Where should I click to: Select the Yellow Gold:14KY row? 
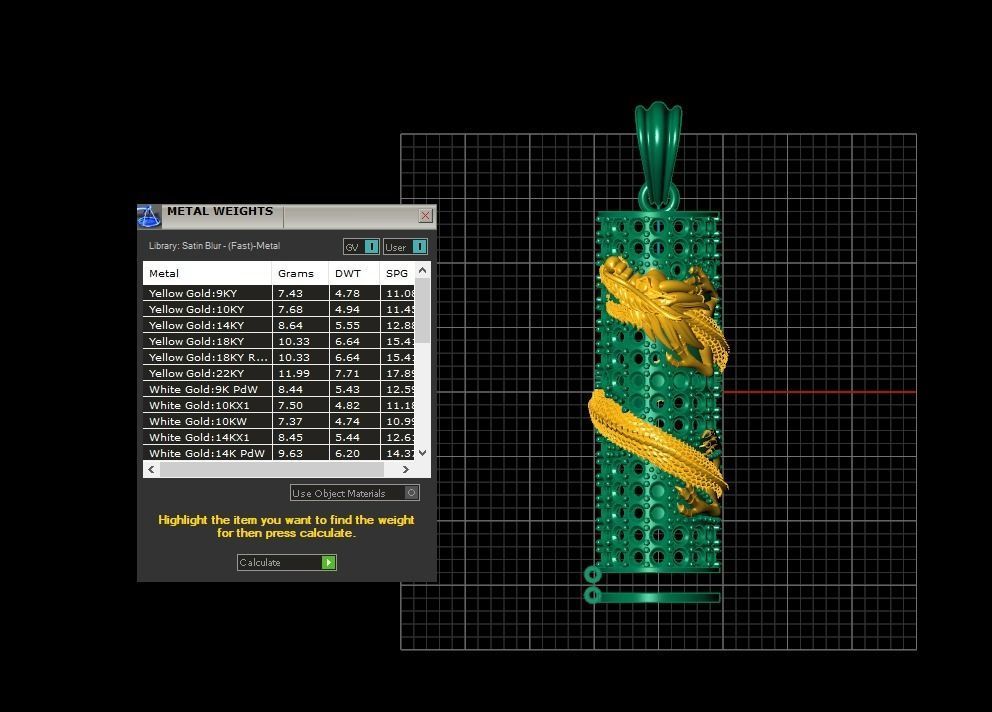(x=279, y=325)
